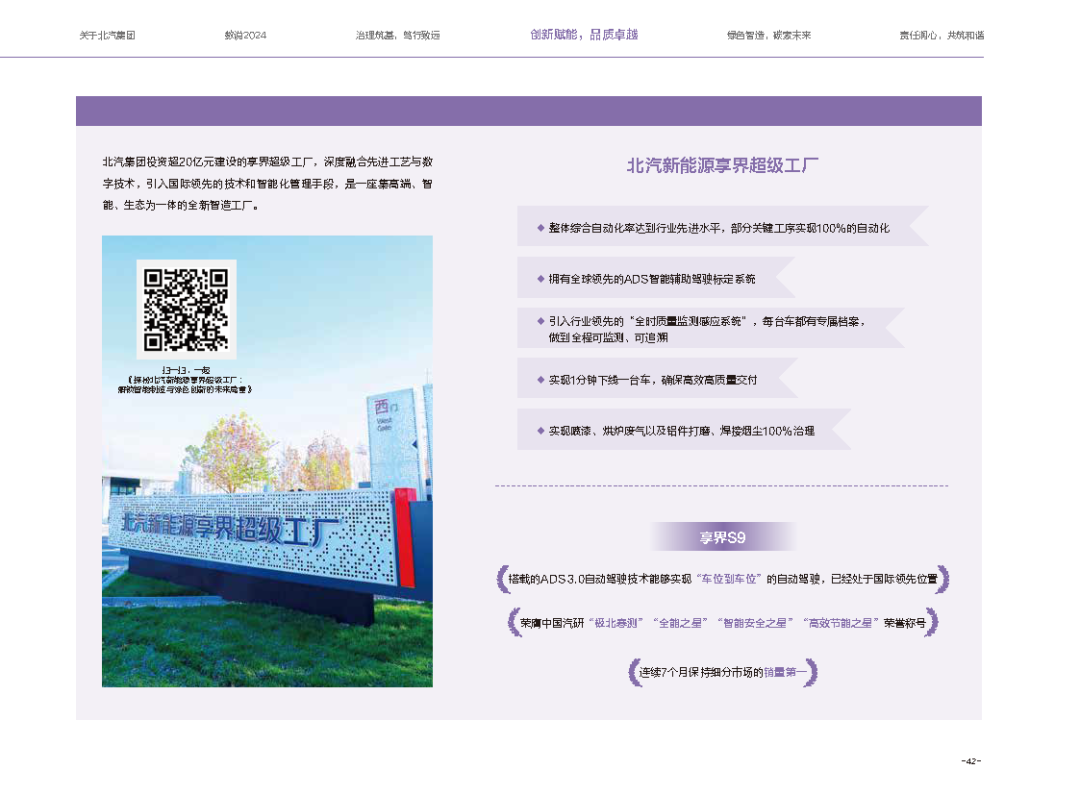The height and width of the screenshot is (795, 1080).
Task: Open the 关于北汽集团 section tab
Action: point(107,35)
